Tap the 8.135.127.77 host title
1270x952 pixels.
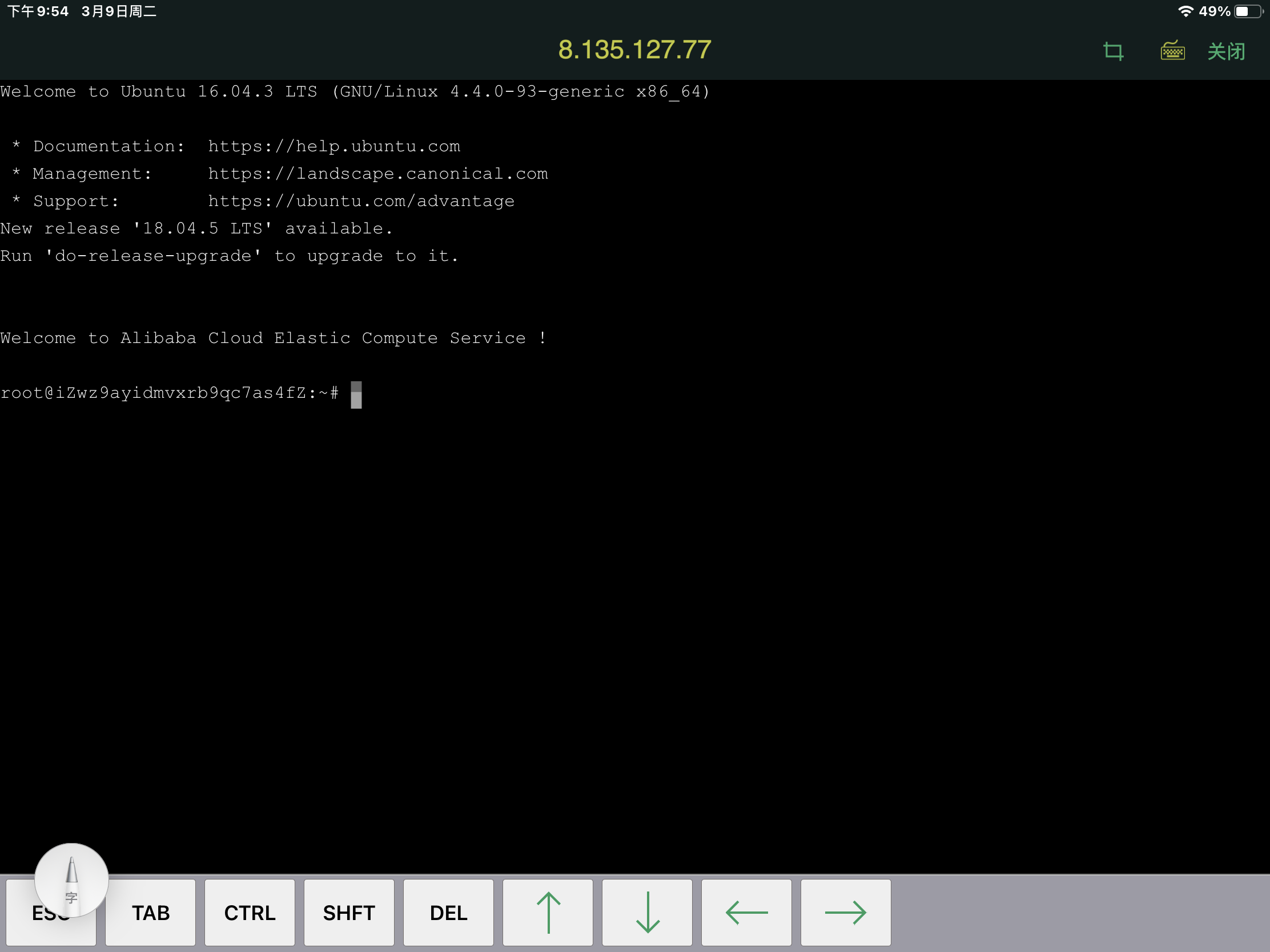pyautogui.click(x=634, y=50)
